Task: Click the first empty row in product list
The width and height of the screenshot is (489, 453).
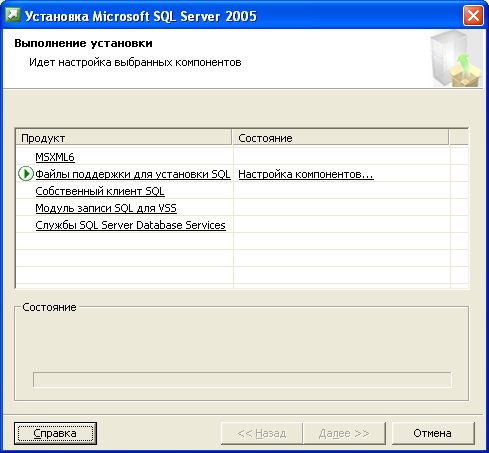Action: (242, 241)
